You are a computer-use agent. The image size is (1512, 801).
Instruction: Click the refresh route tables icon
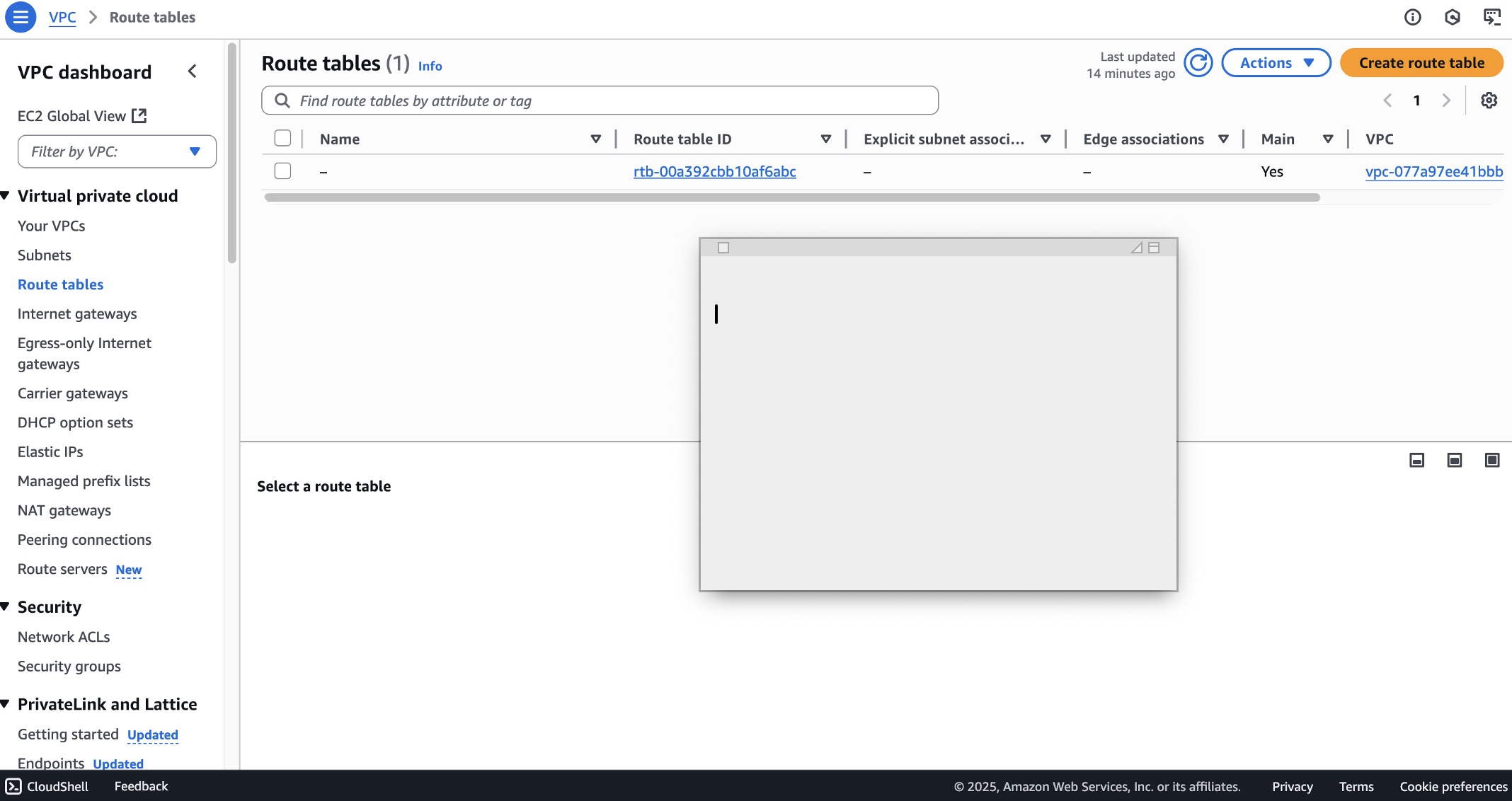click(1198, 63)
